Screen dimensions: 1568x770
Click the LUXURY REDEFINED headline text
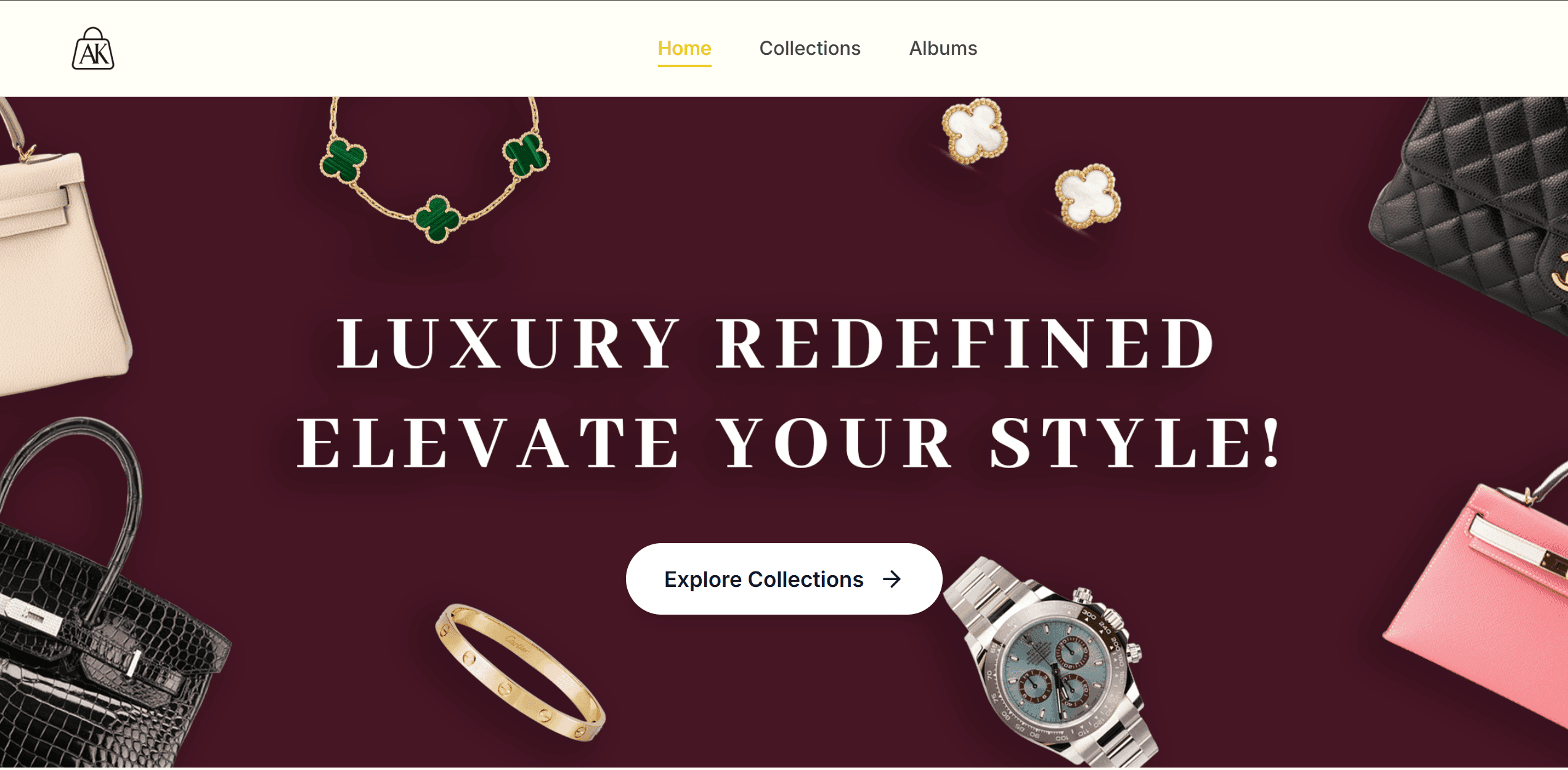click(x=775, y=343)
